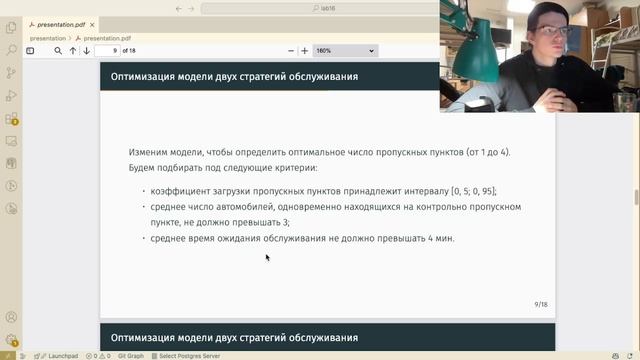Click the 'of 18' page count label
The width and height of the screenshot is (640, 360).
(129, 51)
